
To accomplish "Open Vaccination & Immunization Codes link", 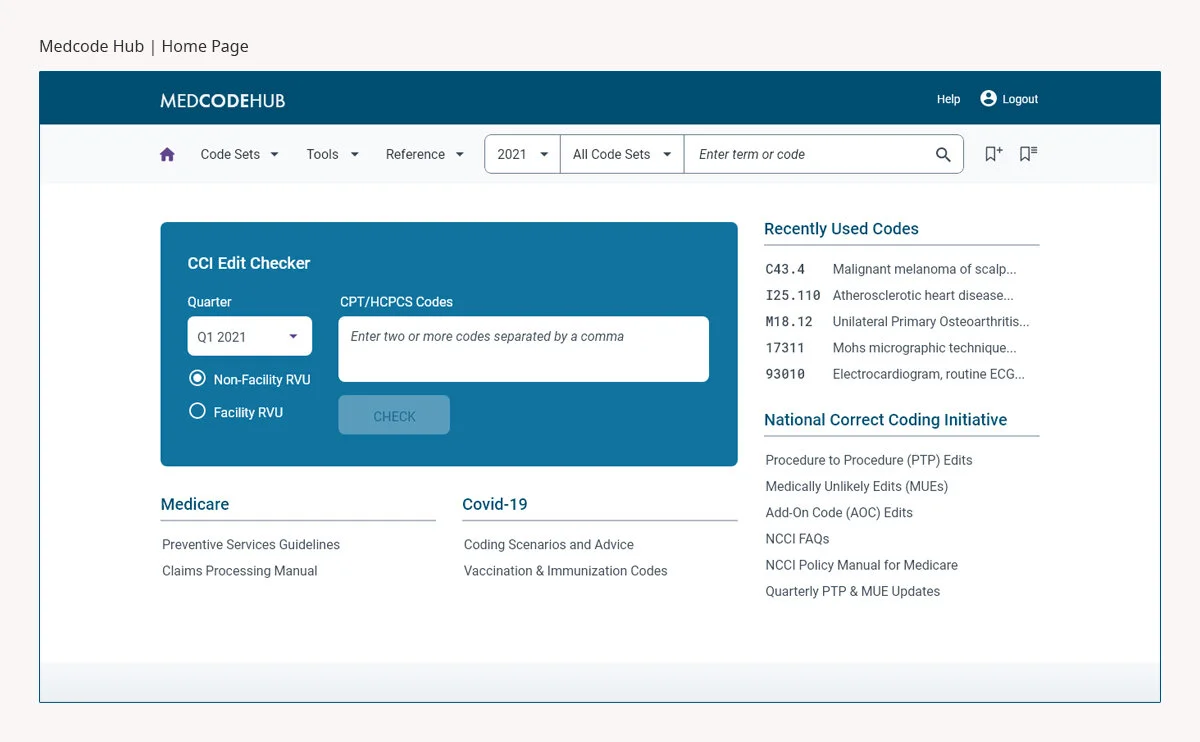I will (x=565, y=570).
